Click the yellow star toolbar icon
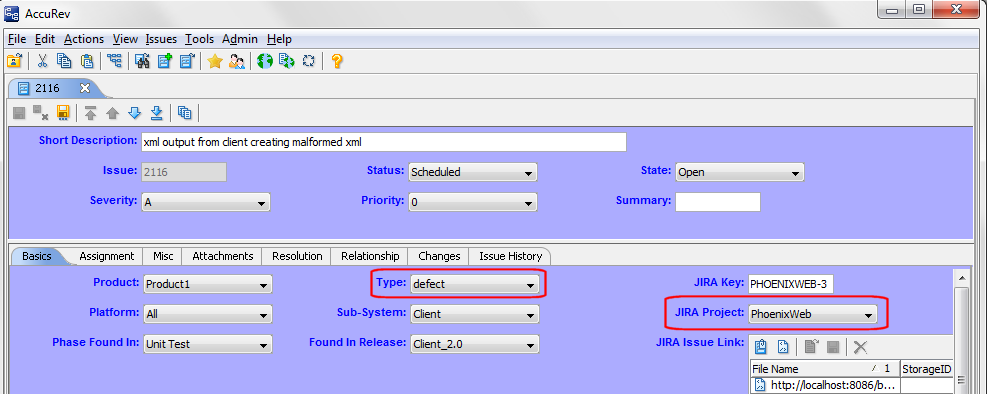The height and width of the screenshot is (394, 987). [x=215, y=61]
